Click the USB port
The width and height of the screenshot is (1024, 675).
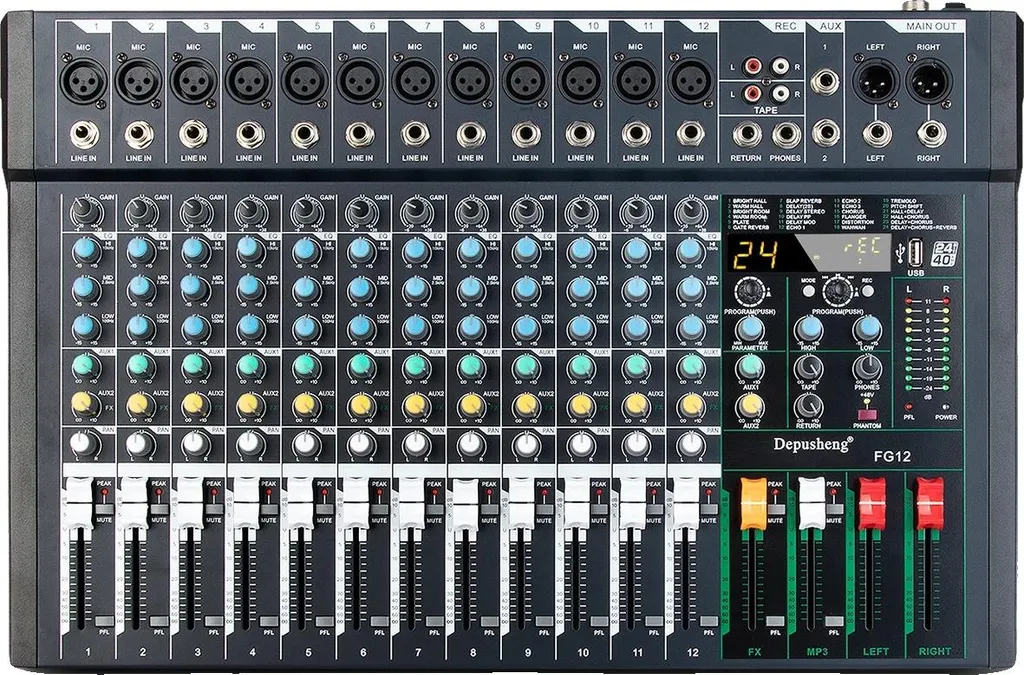pyautogui.click(x=916, y=251)
